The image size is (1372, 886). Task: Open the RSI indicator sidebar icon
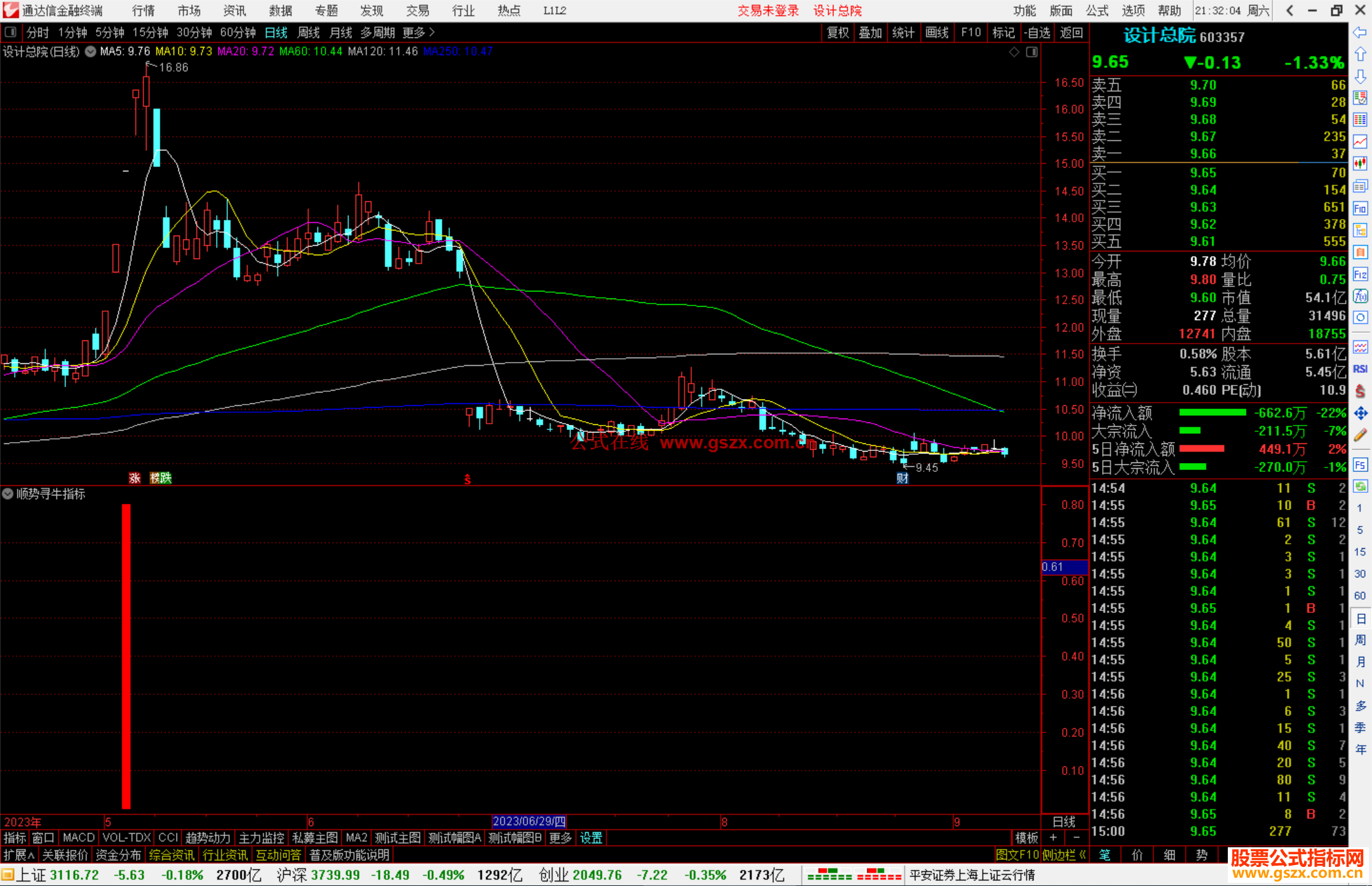1360,369
